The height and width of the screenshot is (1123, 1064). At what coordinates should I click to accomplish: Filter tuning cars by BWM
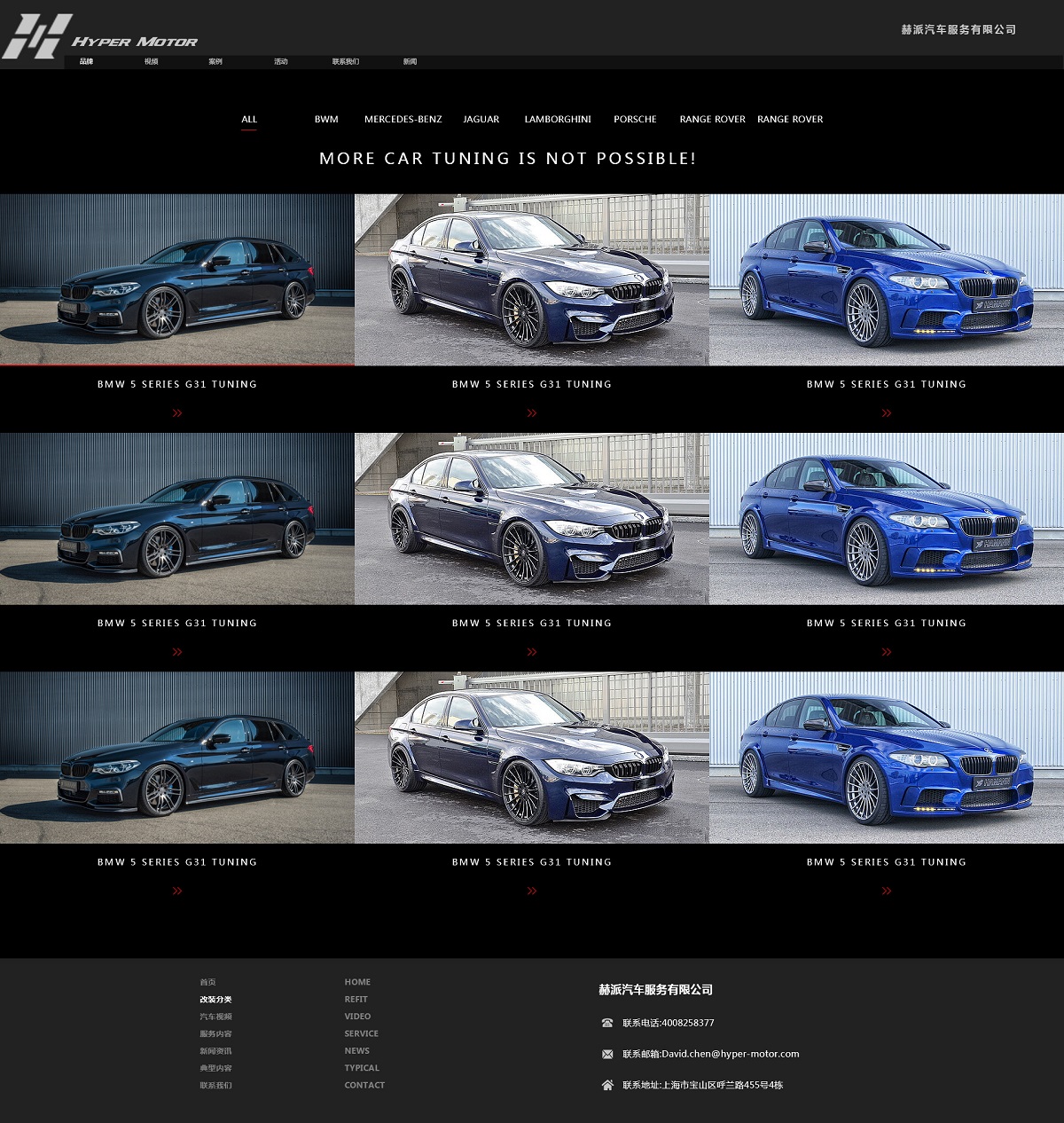tap(326, 119)
